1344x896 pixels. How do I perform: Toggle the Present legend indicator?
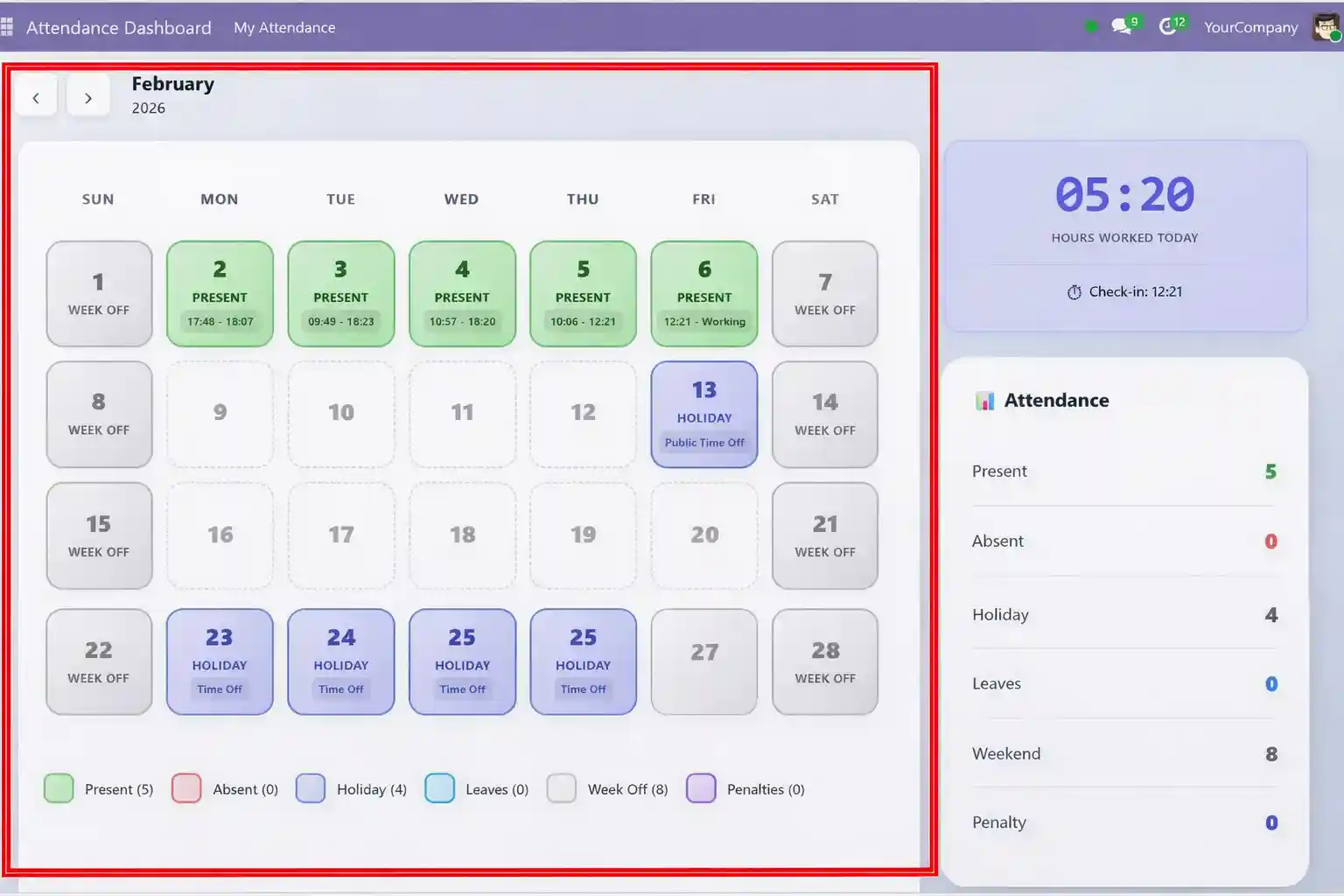58,788
